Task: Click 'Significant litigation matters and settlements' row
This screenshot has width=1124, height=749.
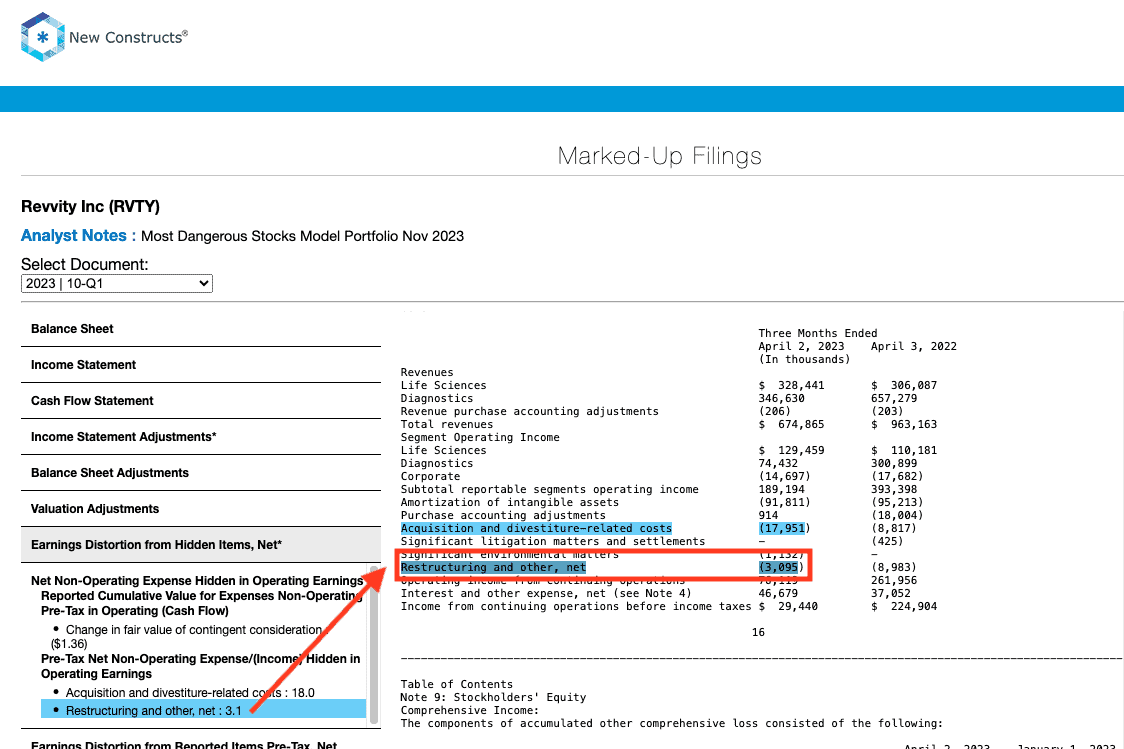Action: pyautogui.click(x=553, y=541)
